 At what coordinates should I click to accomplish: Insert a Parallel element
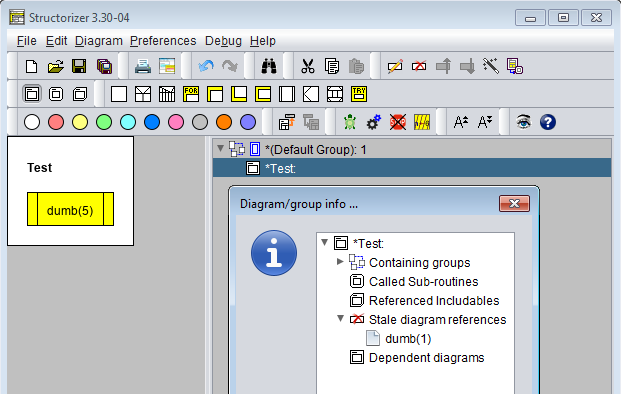click(335, 94)
